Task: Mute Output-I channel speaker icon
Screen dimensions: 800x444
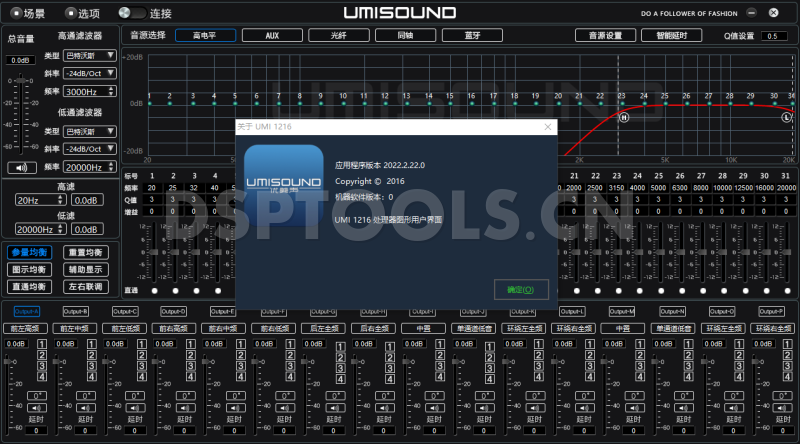Action: coord(434,408)
